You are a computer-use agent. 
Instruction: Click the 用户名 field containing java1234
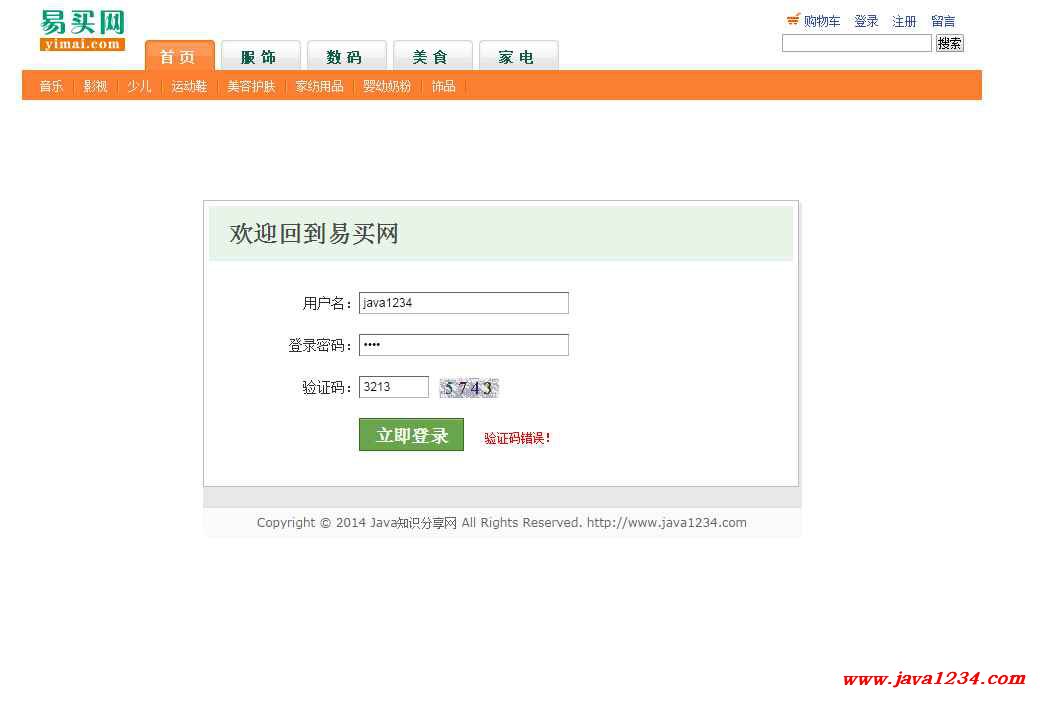(x=463, y=303)
